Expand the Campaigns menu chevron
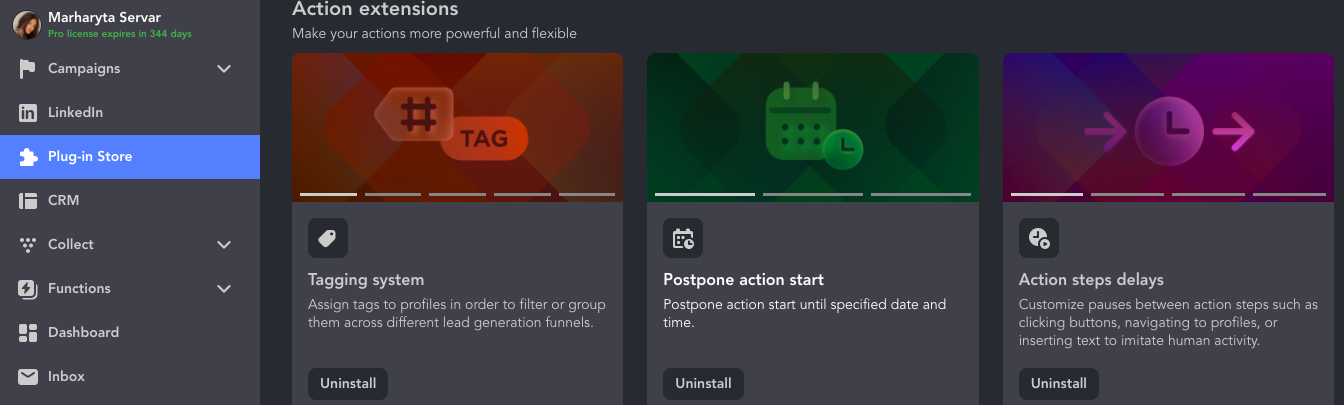1344x405 pixels. pyautogui.click(x=224, y=69)
